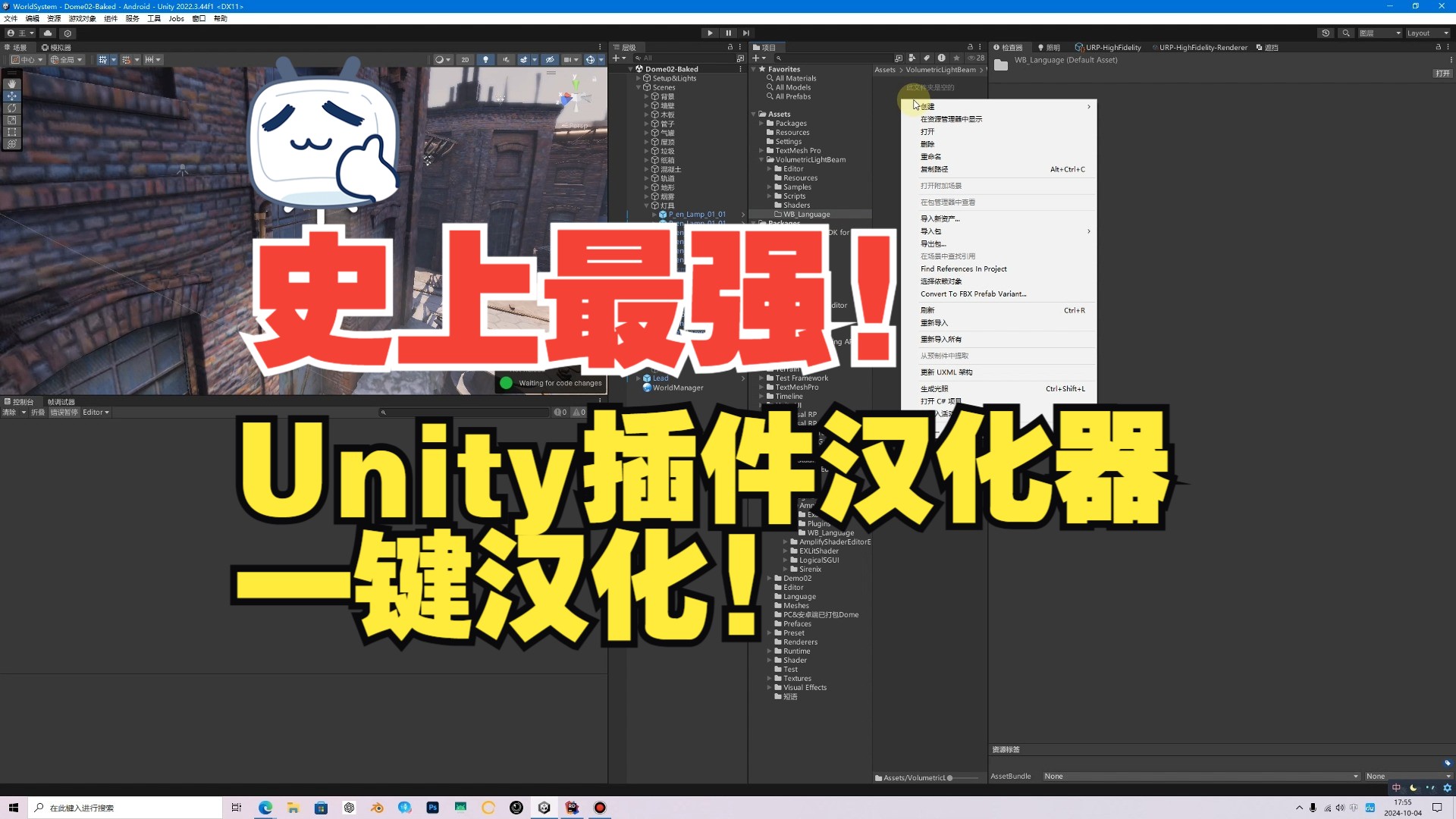Screen dimensions: 1456x819
Task: Toggle 2D view in scene toolbar
Action: pos(465,59)
